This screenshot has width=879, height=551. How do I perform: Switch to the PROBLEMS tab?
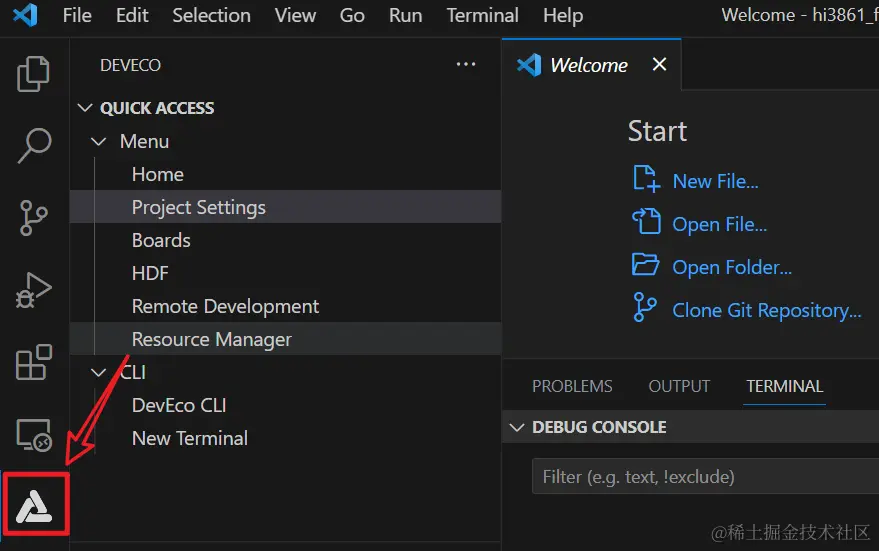point(572,386)
